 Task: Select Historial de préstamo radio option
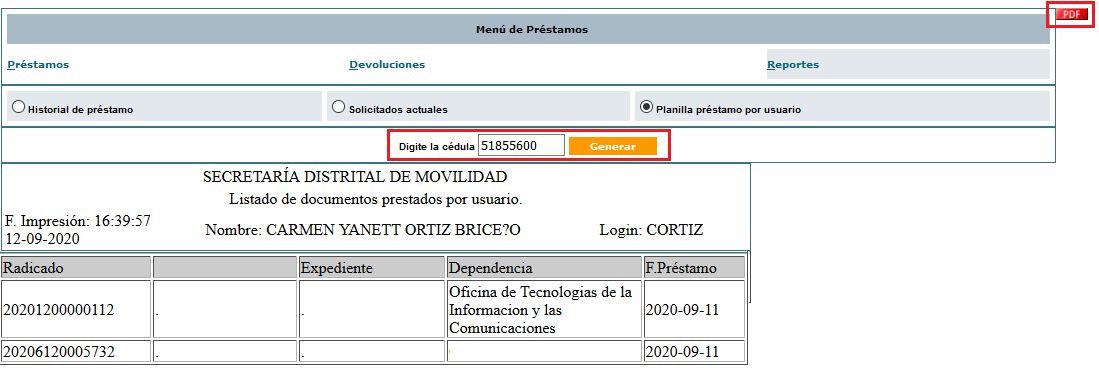click(19, 107)
